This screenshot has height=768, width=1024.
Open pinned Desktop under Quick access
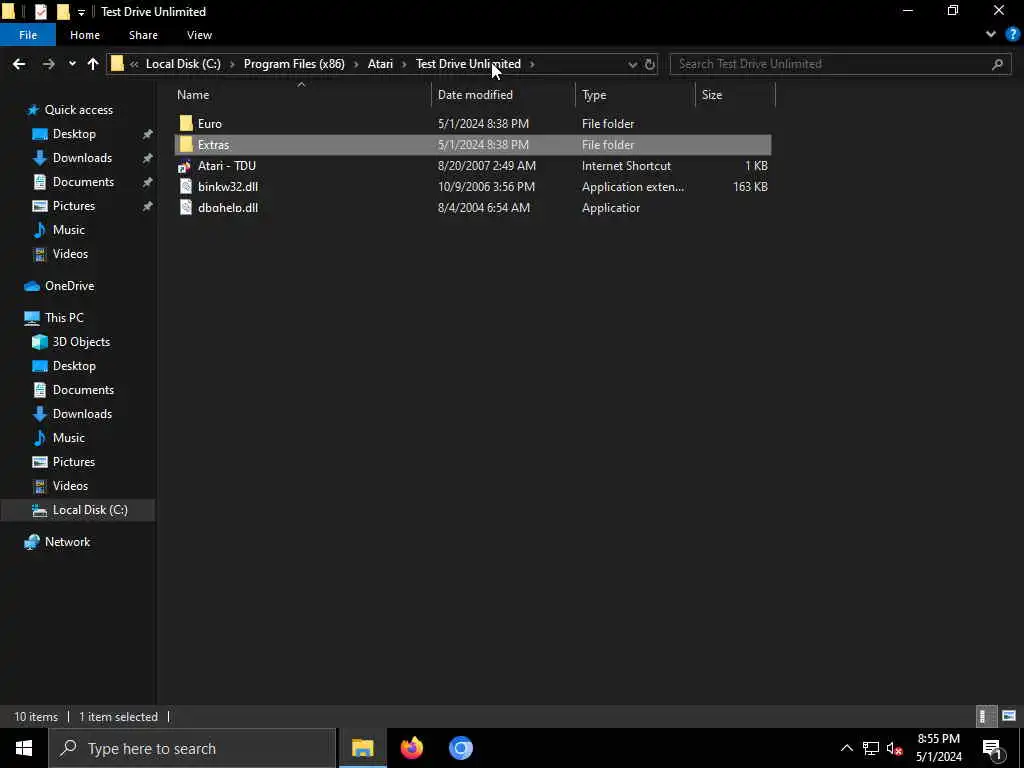coord(74,134)
